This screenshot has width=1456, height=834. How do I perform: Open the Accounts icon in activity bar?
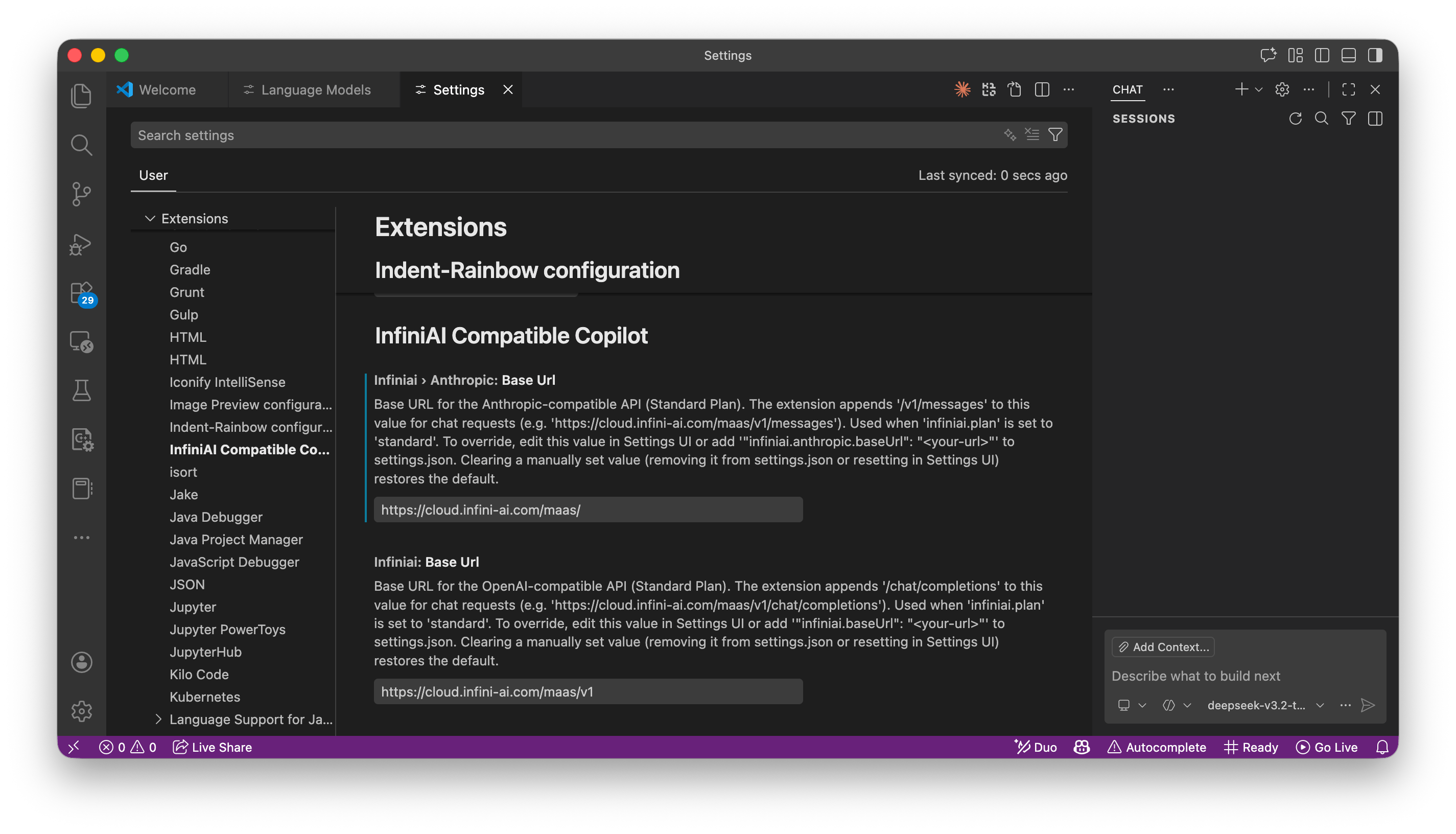(x=81, y=662)
